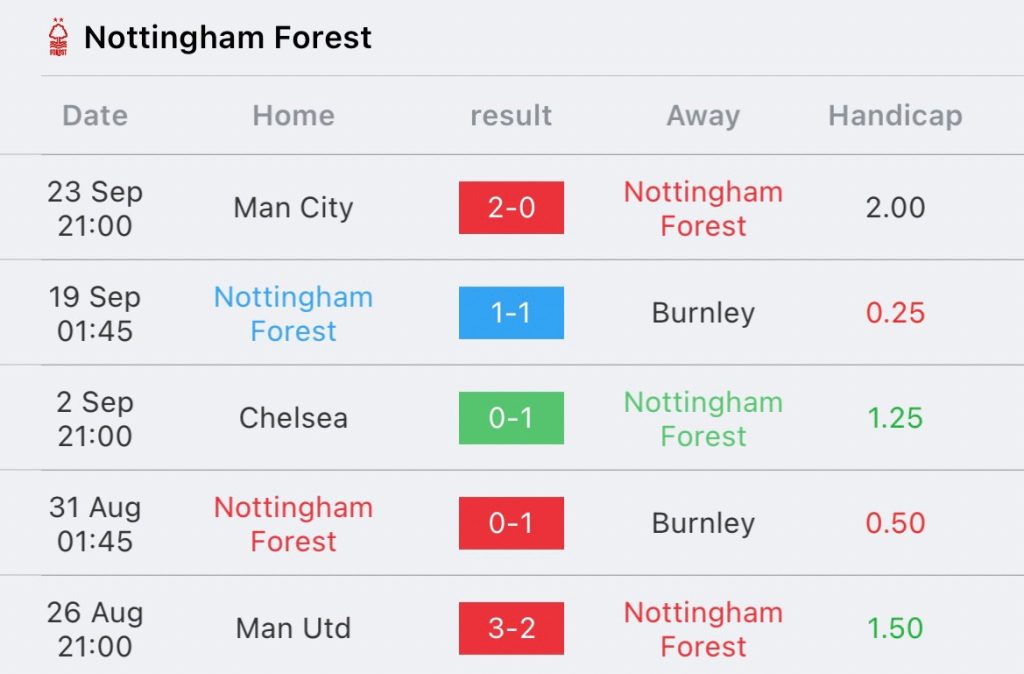Click the result column header

[x=511, y=116]
